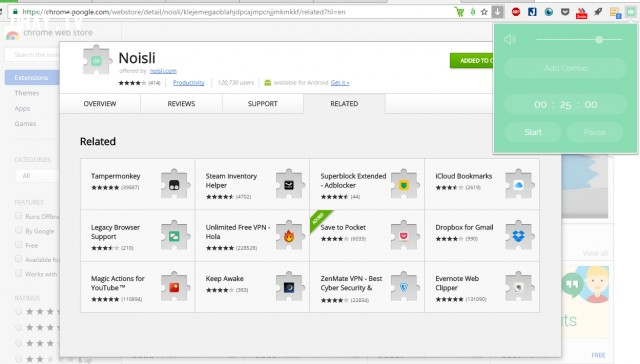Screen dimensions: 640x364
Task: Open Apps in the store sidebar
Action: (x=22, y=109)
